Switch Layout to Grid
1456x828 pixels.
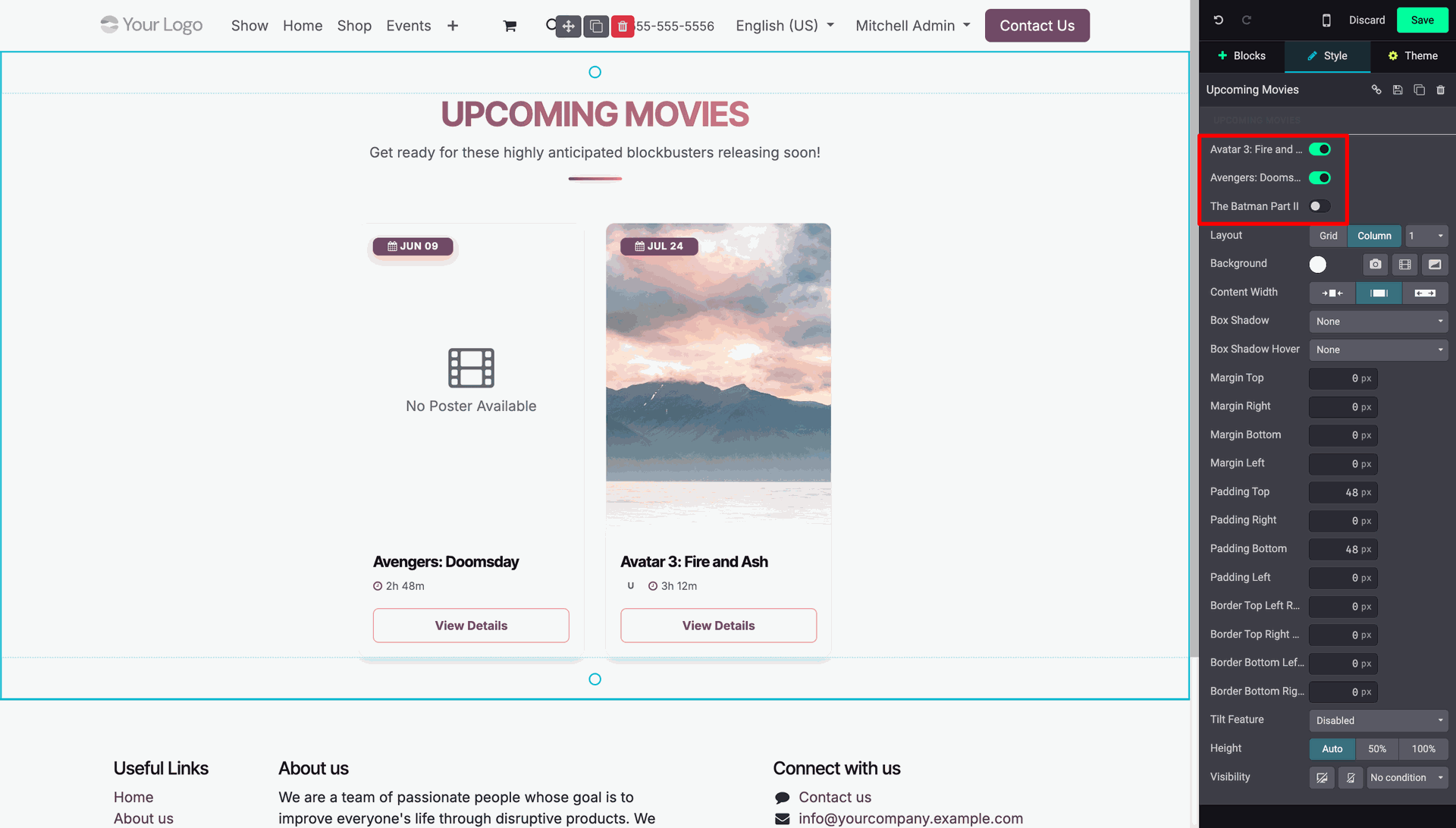pos(1328,236)
